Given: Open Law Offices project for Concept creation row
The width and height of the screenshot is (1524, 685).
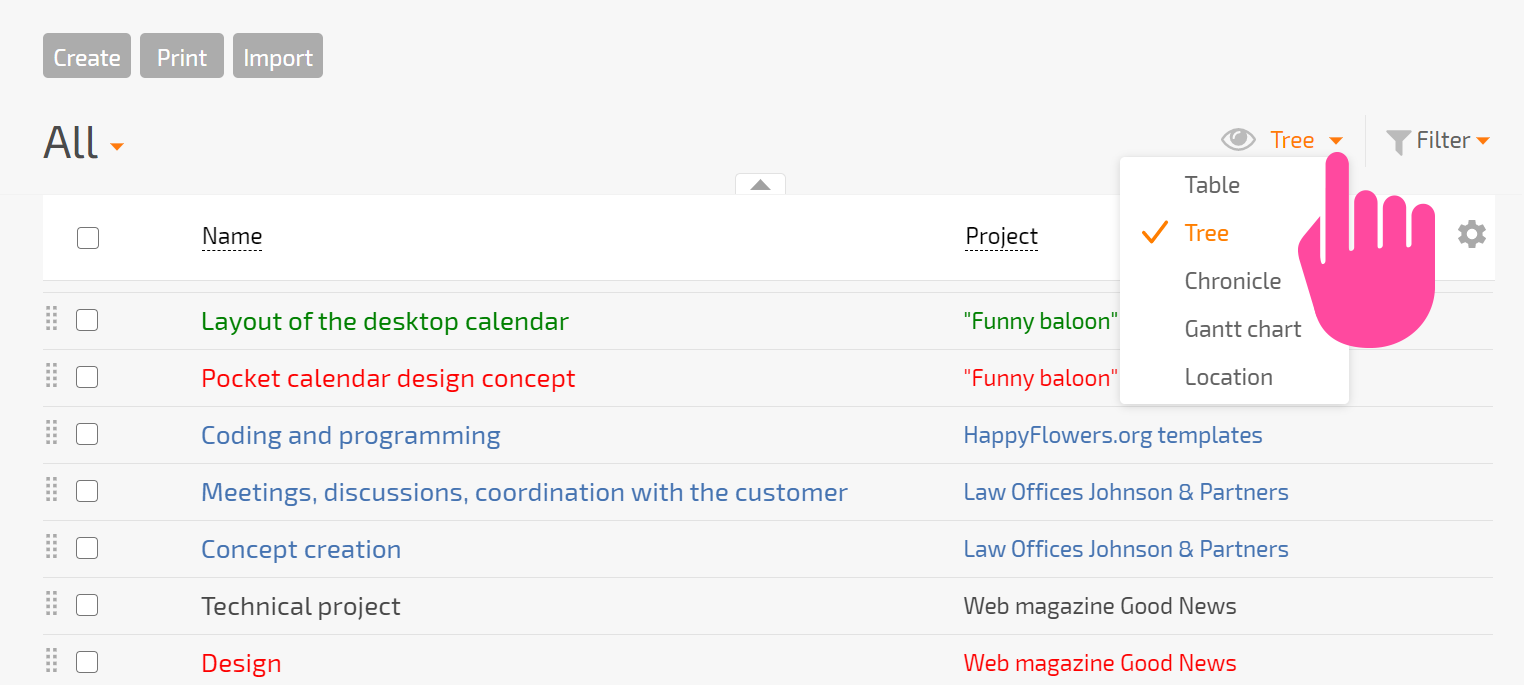Looking at the screenshot, I should point(1126,549).
